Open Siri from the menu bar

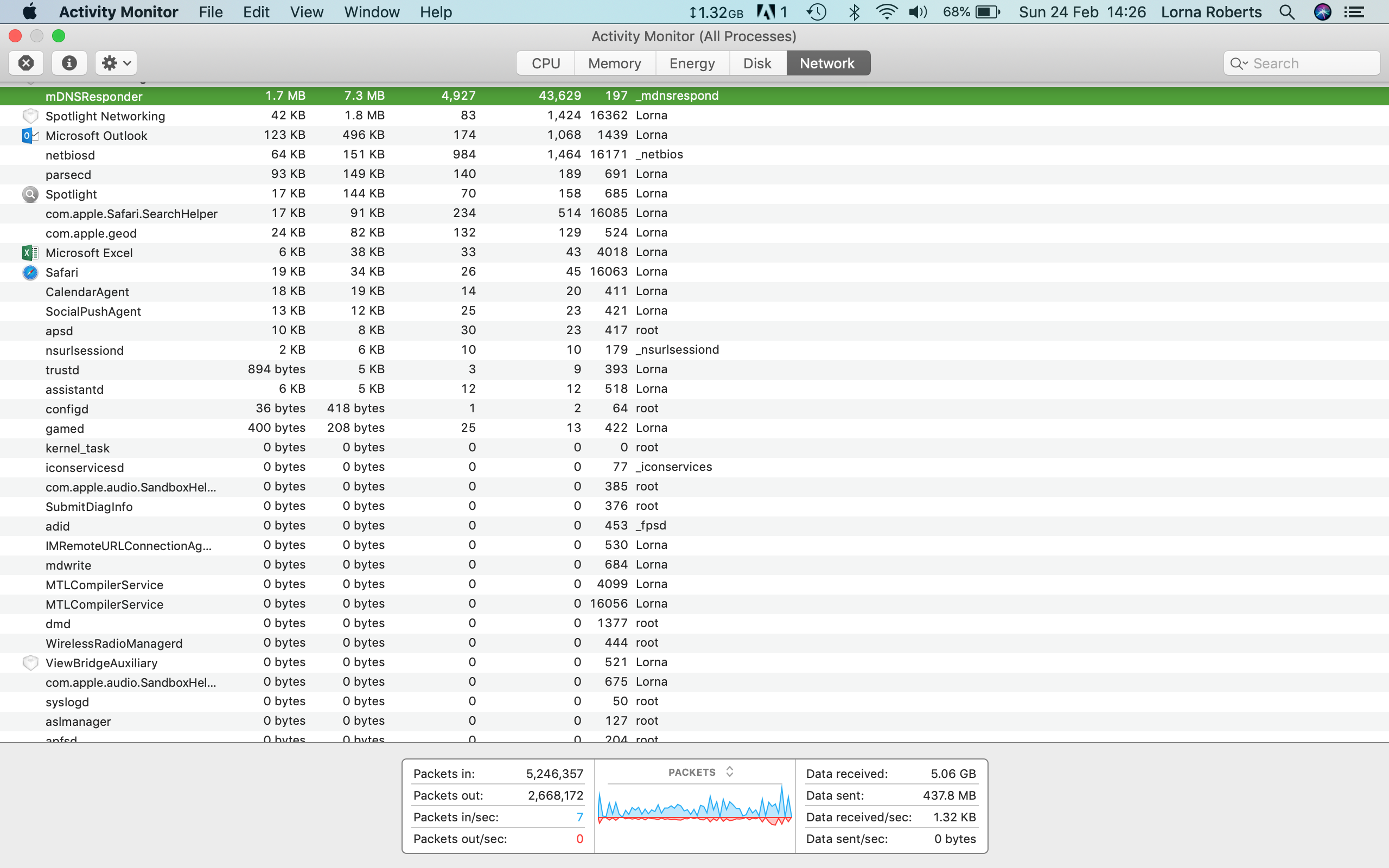1322,12
